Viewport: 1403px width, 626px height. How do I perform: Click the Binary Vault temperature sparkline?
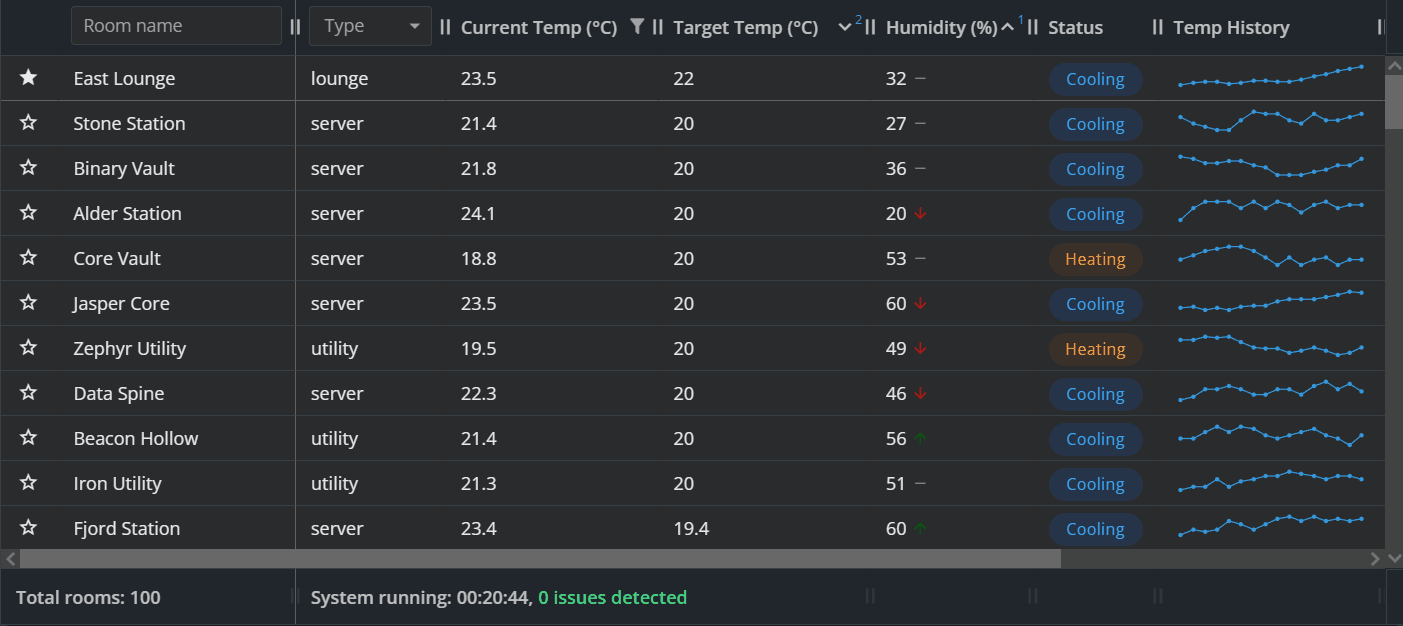[1270, 166]
